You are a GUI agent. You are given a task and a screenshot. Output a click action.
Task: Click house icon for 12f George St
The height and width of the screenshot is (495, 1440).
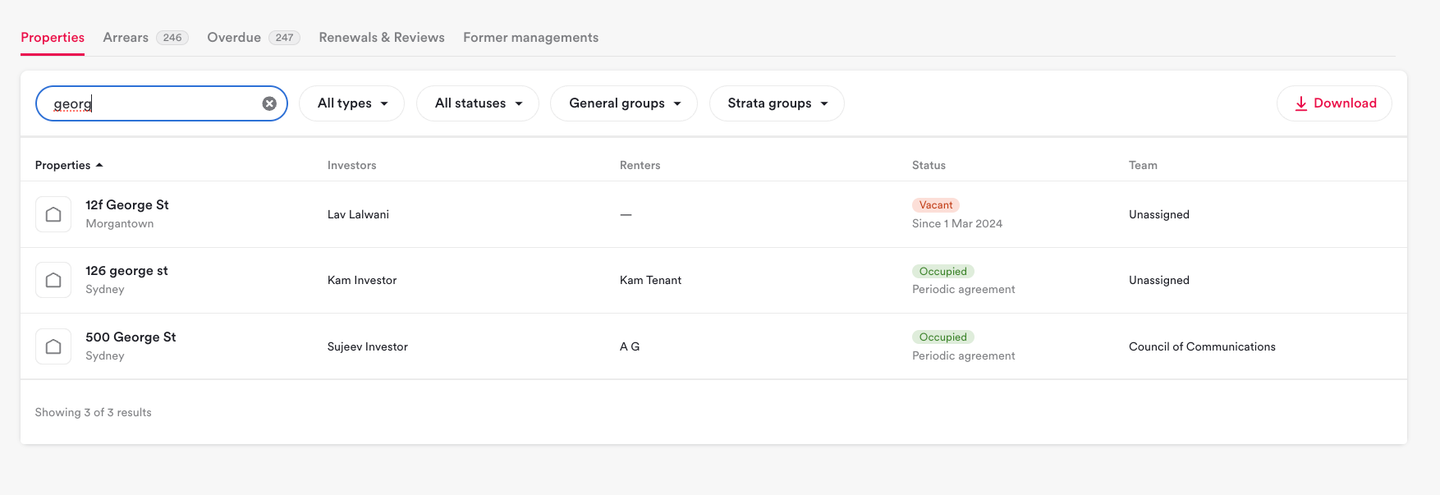[x=53, y=214]
